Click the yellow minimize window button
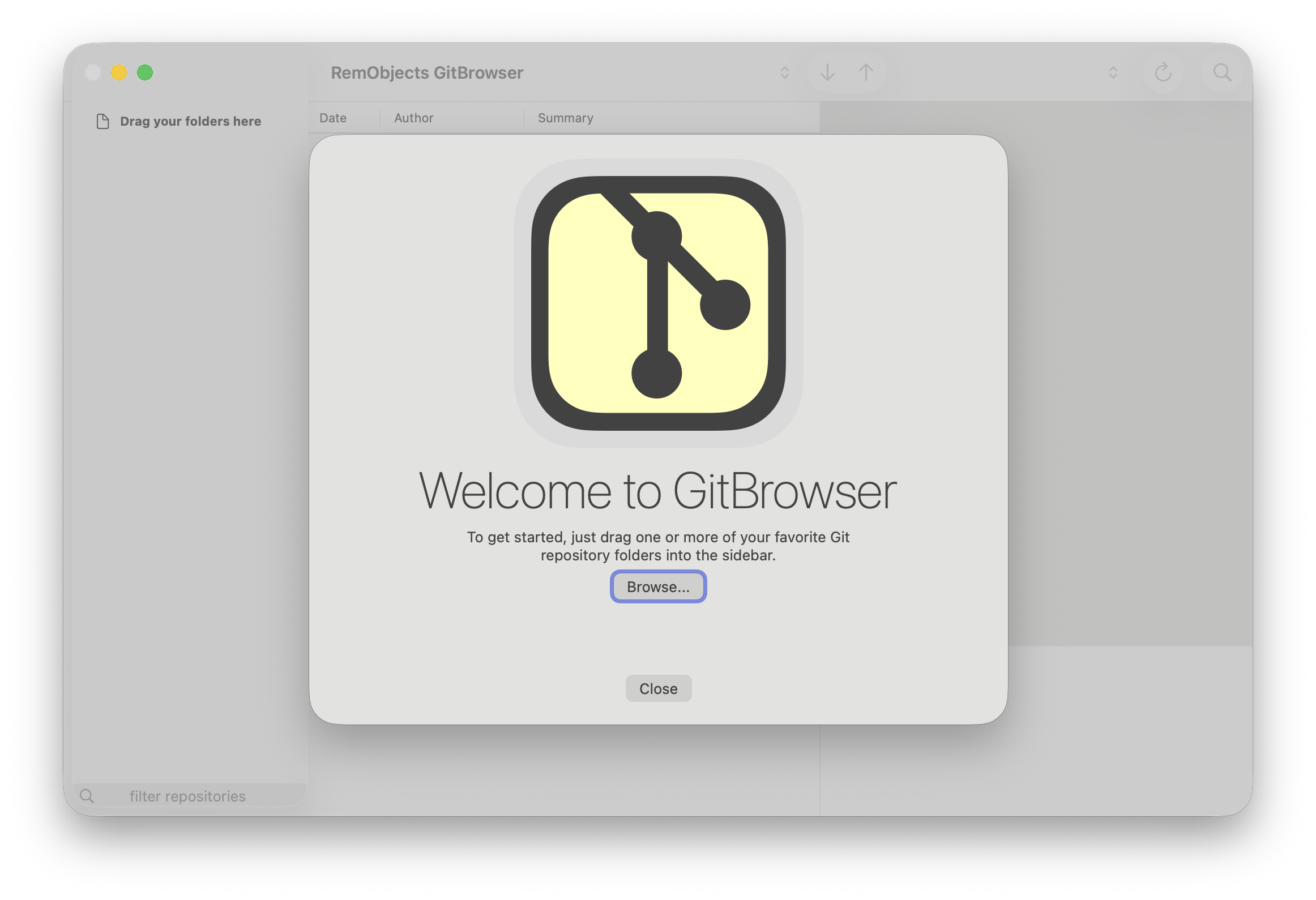The height and width of the screenshot is (900, 1316). 119,72
